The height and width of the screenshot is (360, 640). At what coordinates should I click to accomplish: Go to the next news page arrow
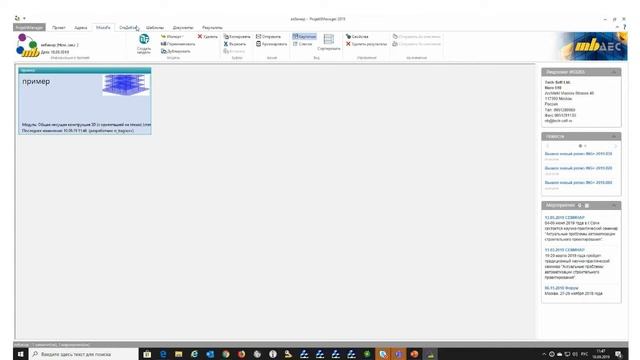coord(616,146)
